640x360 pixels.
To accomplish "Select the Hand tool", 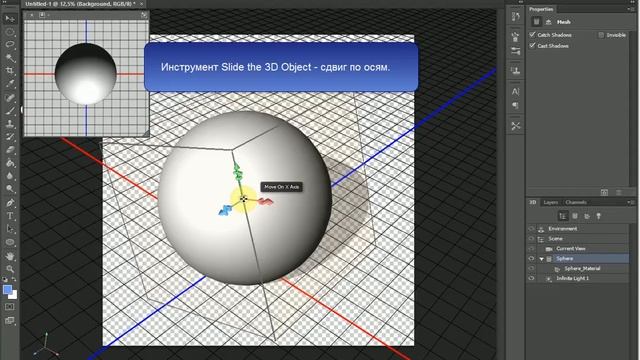I will [10, 256].
